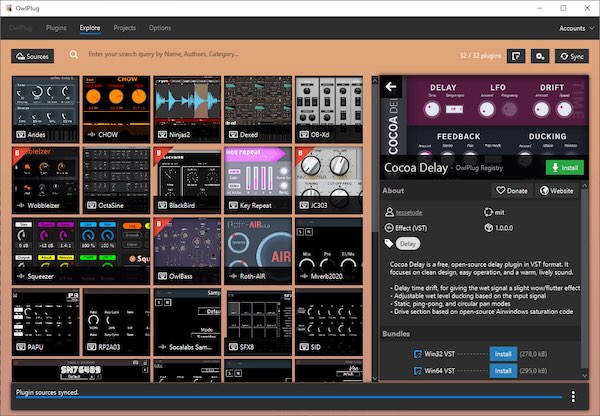Click the green Install button for Cocoa Delay
Screen dimensions: 600x416
click(565, 167)
